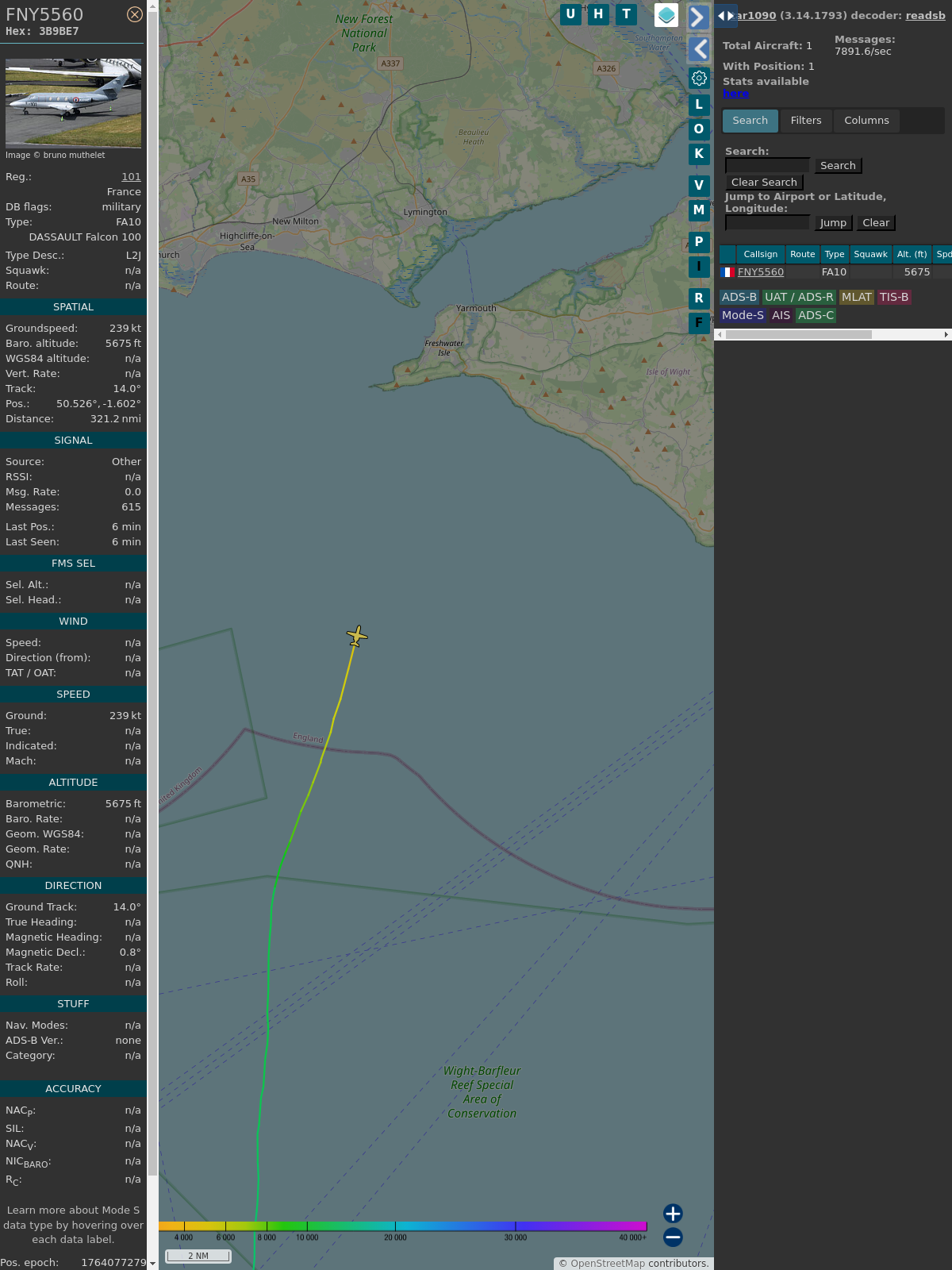Image resolution: width=952 pixels, height=1270 pixels.
Task: Toggle the V map button
Action: point(699,186)
